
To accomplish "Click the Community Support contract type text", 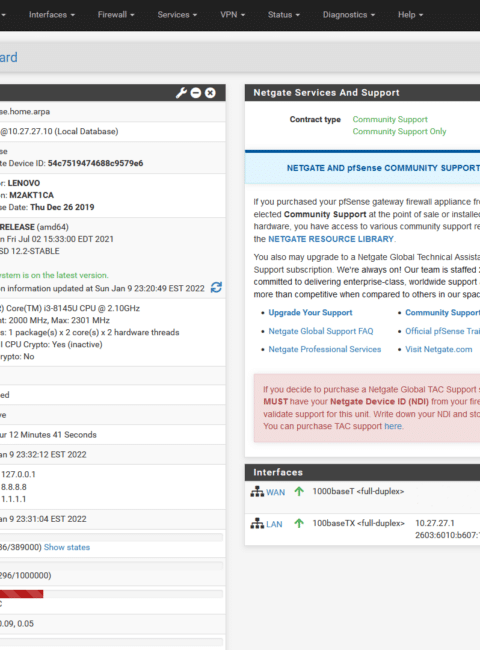I will pyautogui.click(x=390, y=119).
